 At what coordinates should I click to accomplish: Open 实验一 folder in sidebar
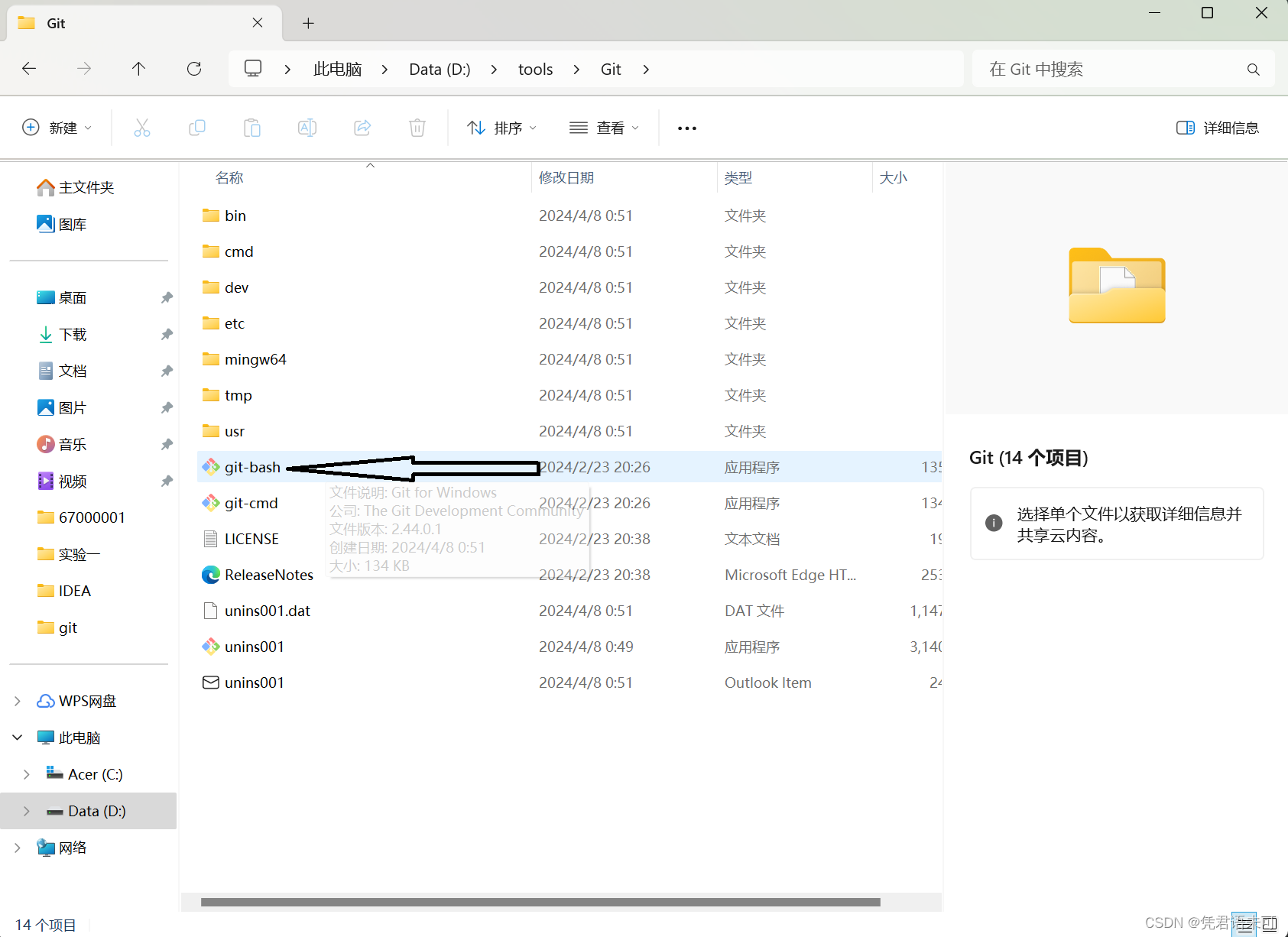click(68, 554)
